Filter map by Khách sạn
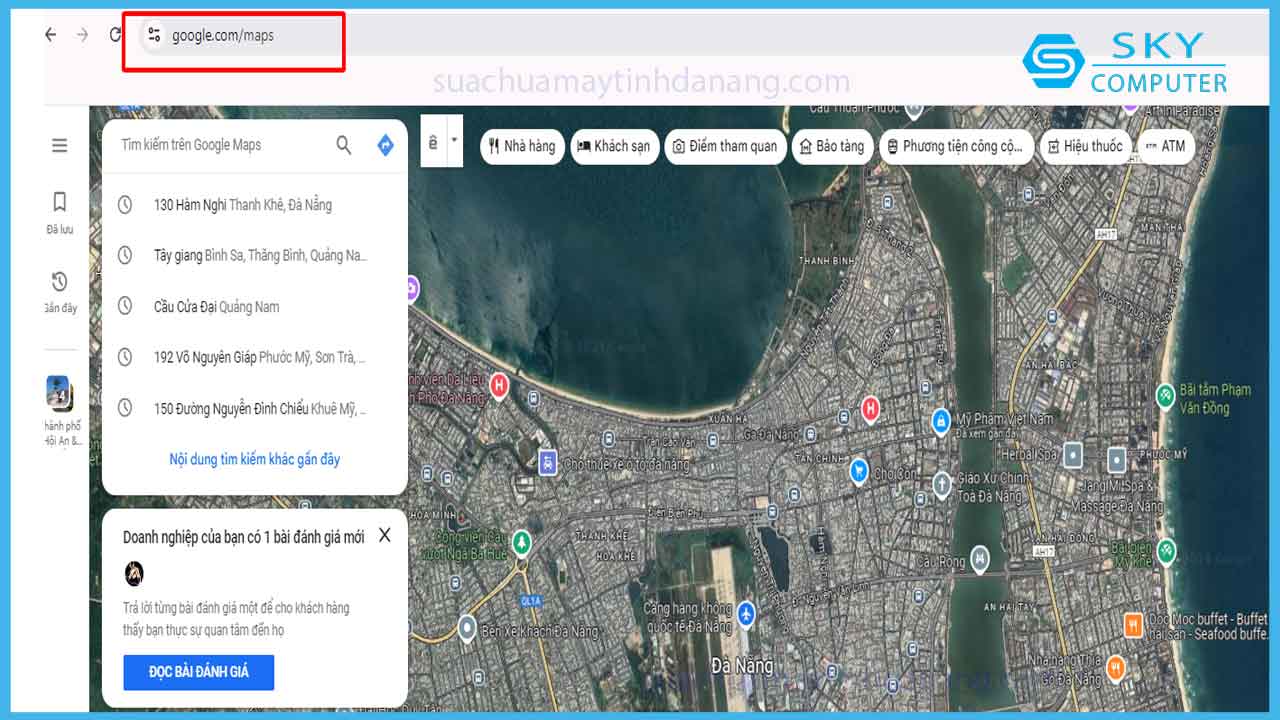 coord(613,146)
